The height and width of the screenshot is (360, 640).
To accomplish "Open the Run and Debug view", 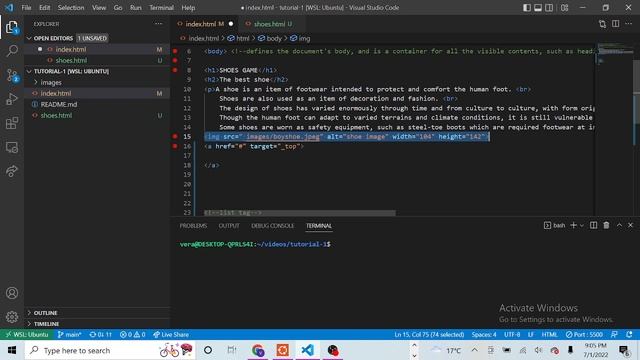I will tap(12, 99).
